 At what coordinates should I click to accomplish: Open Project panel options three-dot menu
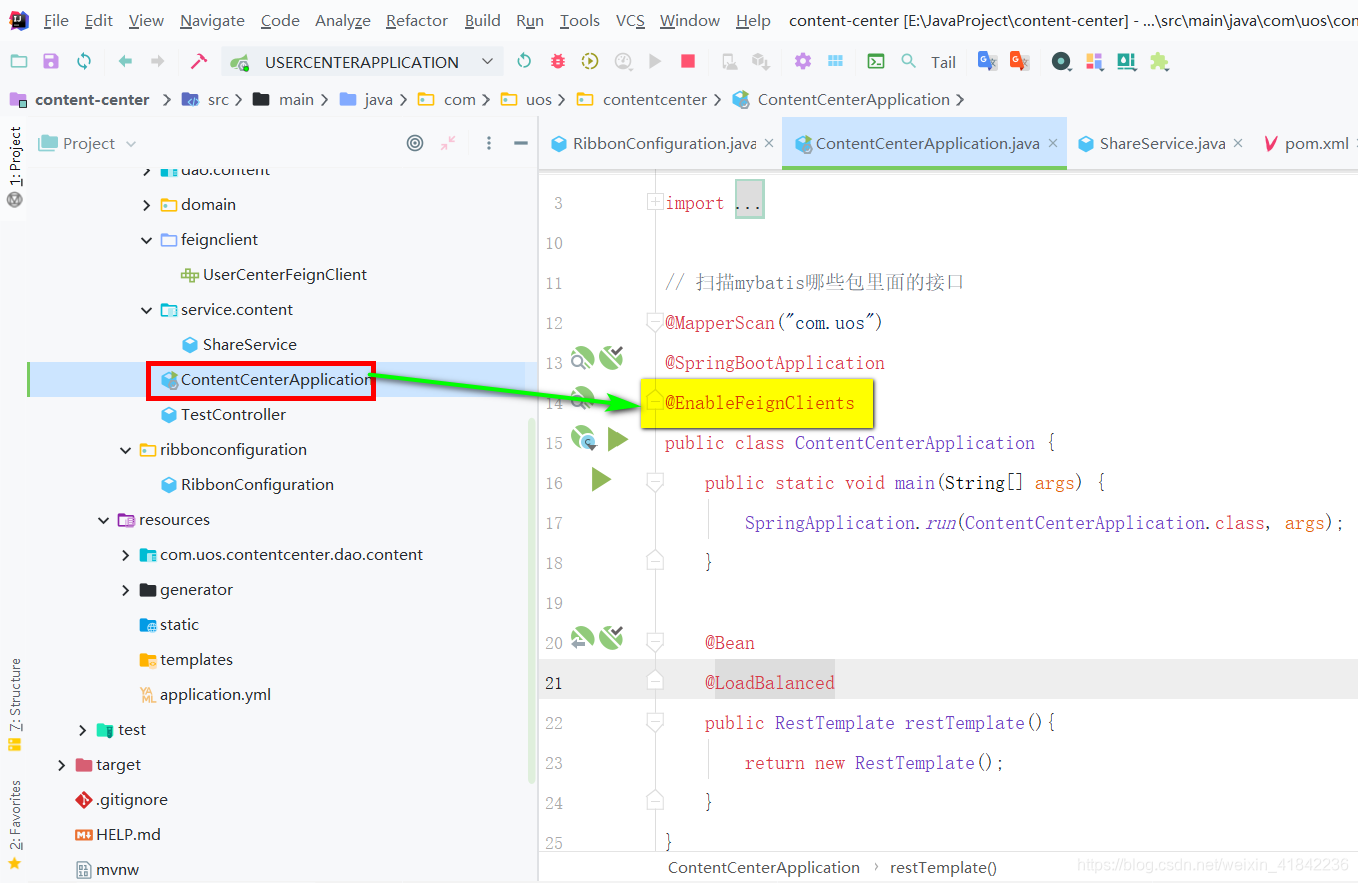coord(489,143)
